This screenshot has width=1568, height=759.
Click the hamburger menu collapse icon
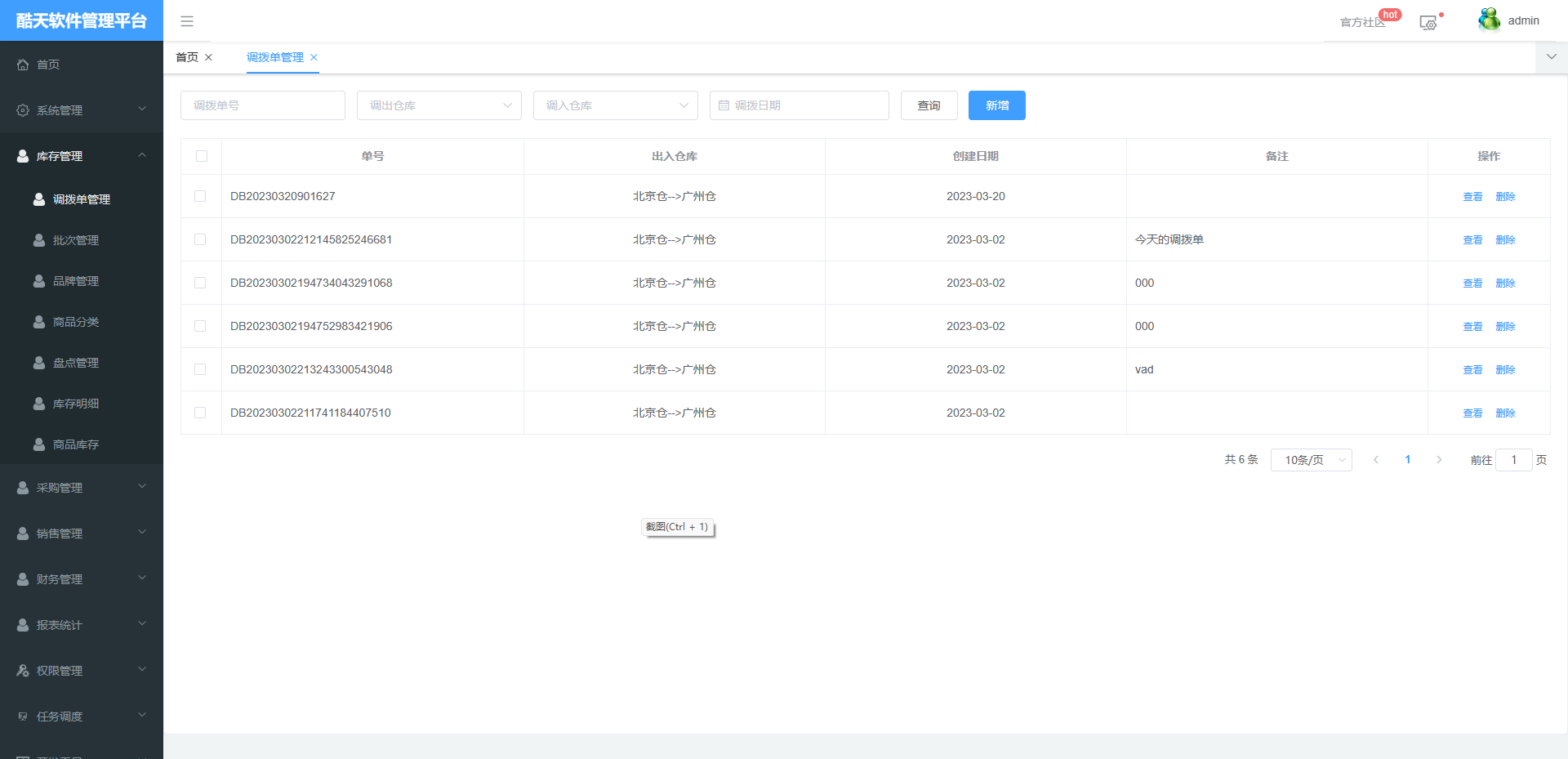(x=187, y=21)
